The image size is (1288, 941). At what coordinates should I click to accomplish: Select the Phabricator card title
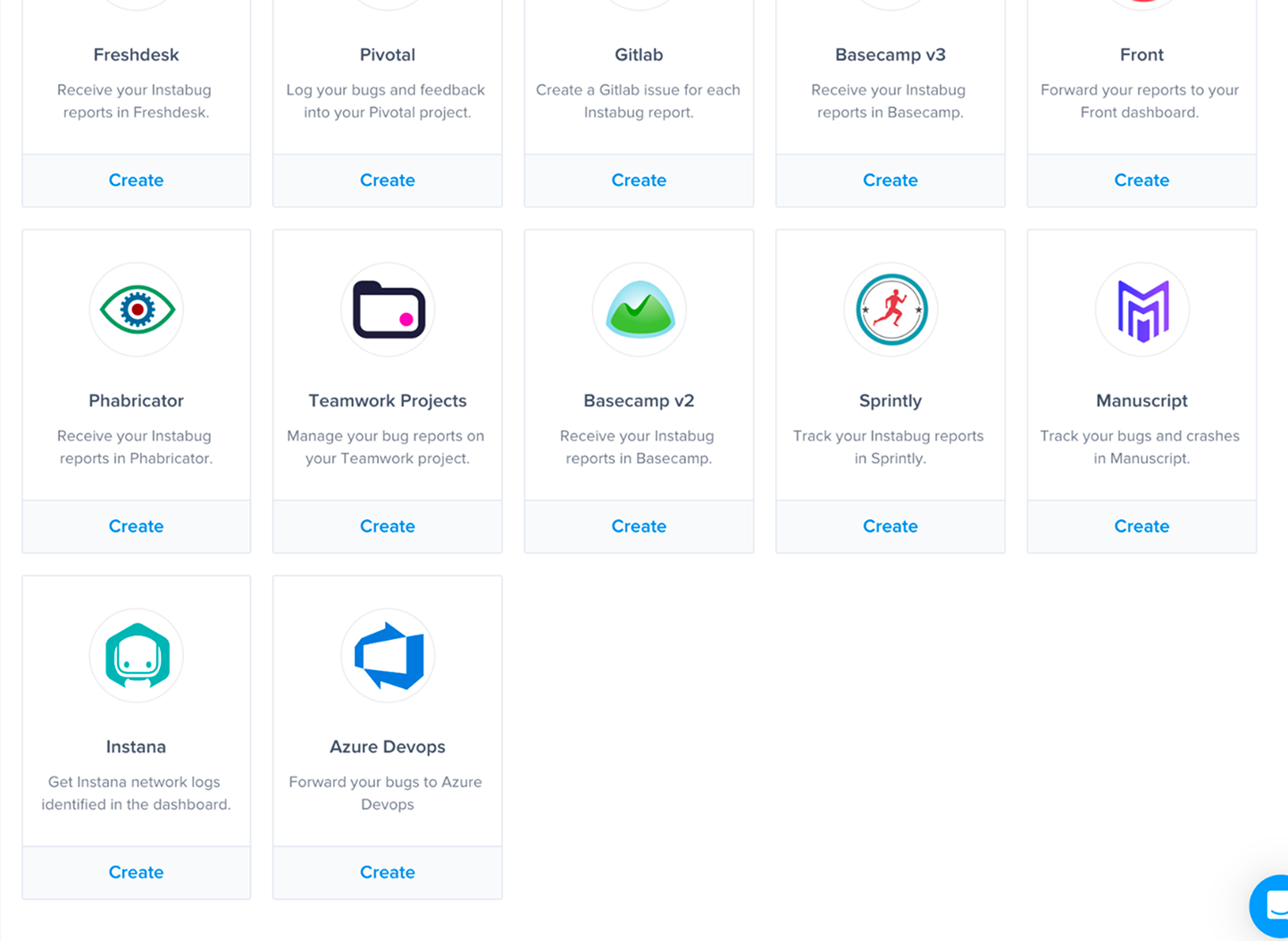(x=136, y=400)
